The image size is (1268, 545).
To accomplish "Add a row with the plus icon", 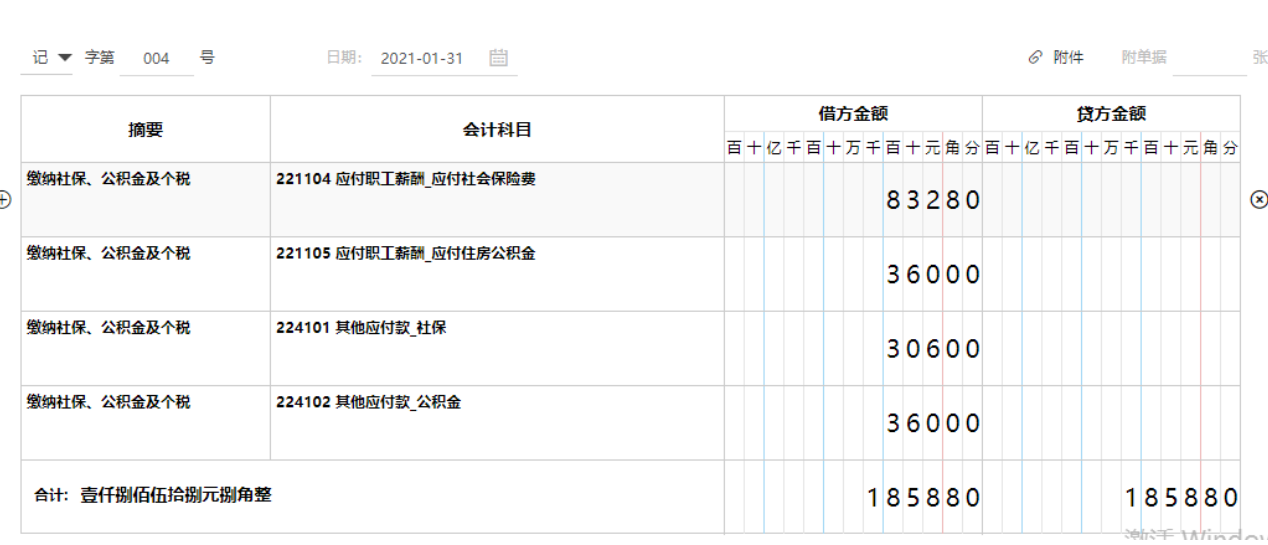I will (5, 200).
